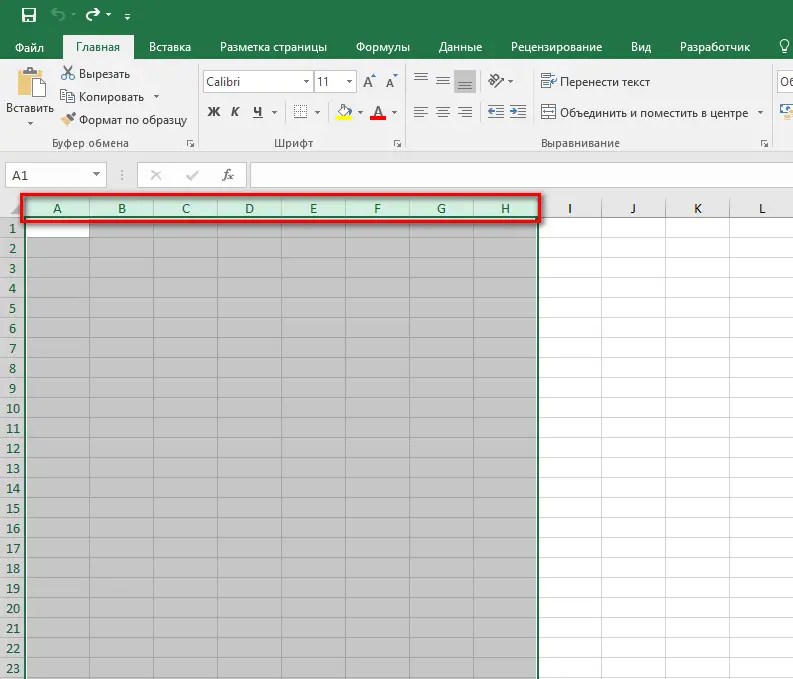The height and width of the screenshot is (679, 793).
Task: Expand the Вставить paste options arrow
Action: click(x=30, y=123)
